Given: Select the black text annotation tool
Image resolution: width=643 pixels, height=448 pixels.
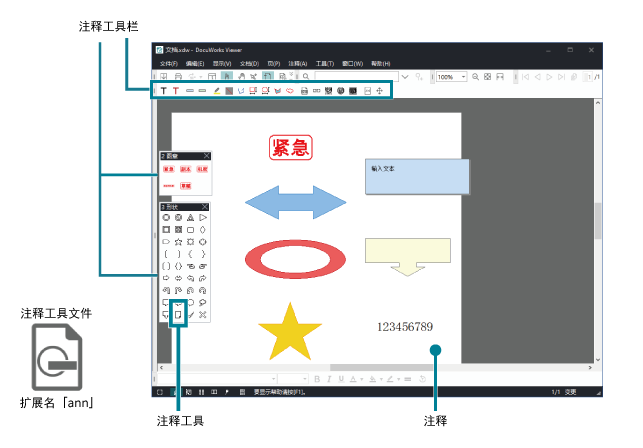Looking at the screenshot, I should point(164,91).
